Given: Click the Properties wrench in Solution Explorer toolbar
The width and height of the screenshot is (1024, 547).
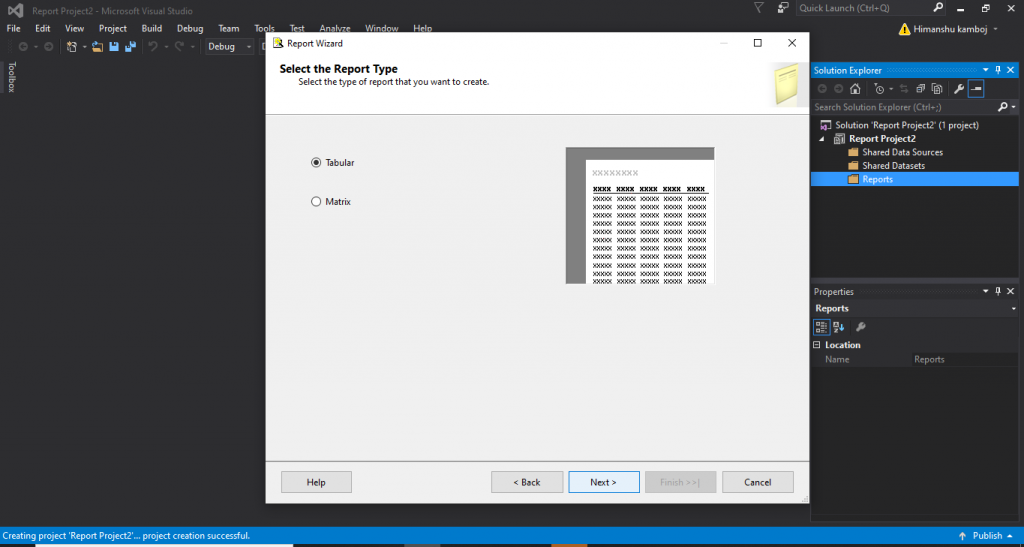Looking at the screenshot, I should tap(959, 89).
